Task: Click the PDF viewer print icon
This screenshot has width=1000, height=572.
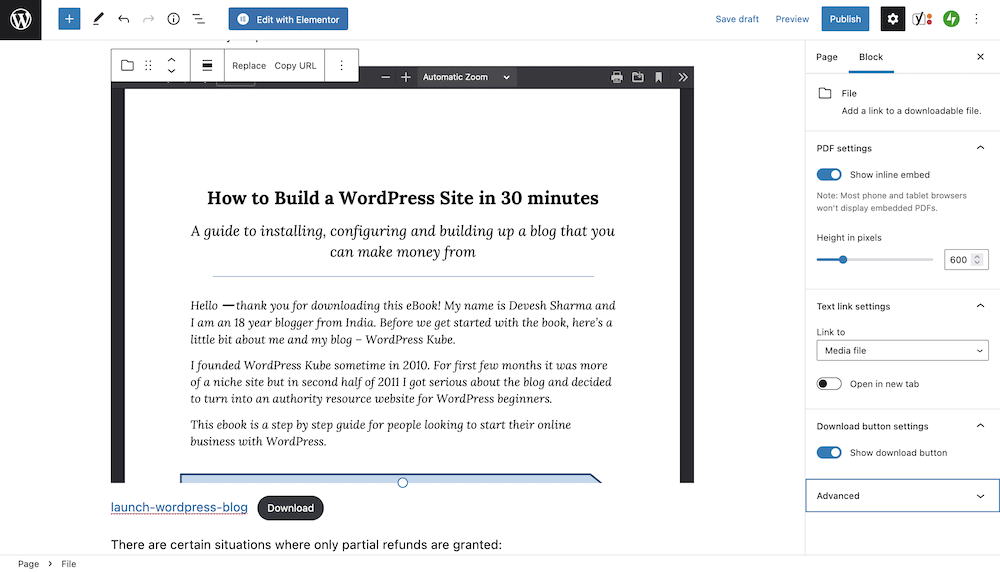Action: point(617,77)
